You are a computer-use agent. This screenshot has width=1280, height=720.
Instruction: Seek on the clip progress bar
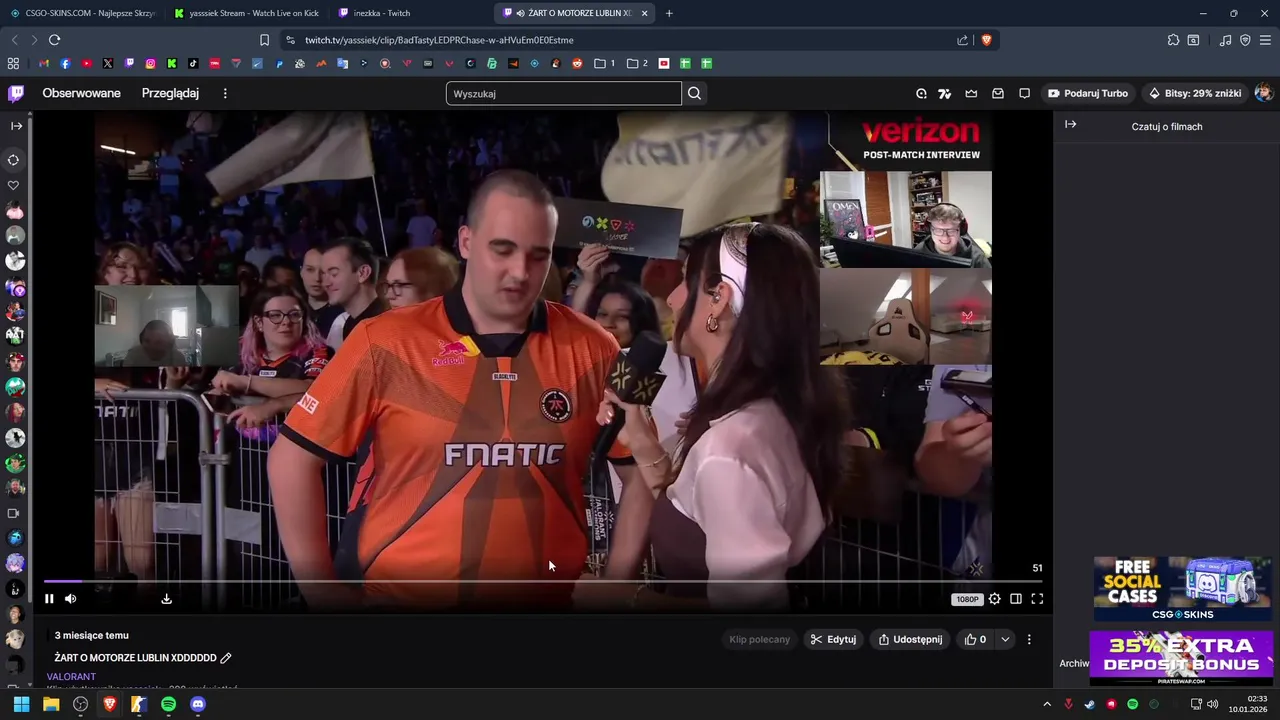[543, 581]
